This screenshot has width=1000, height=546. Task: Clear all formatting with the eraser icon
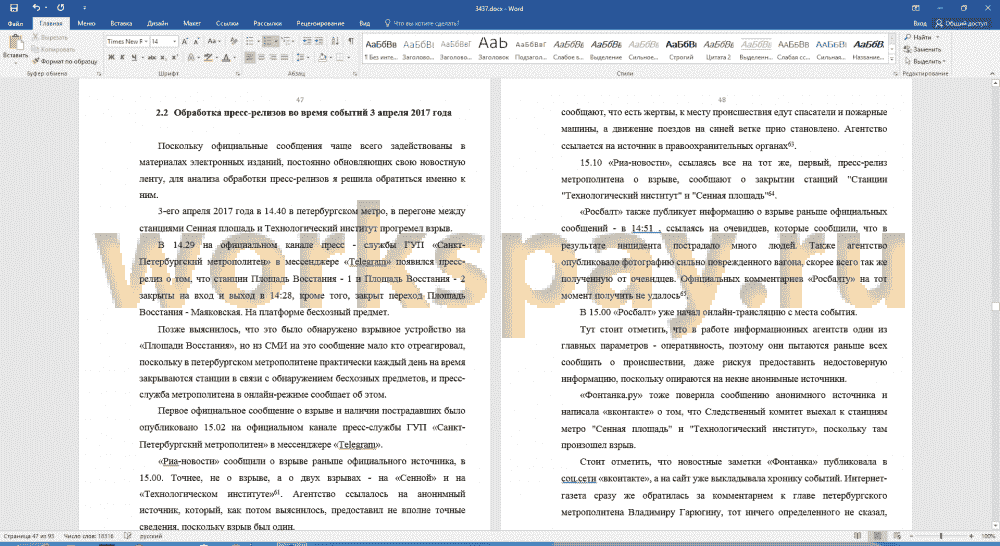[x=234, y=41]
